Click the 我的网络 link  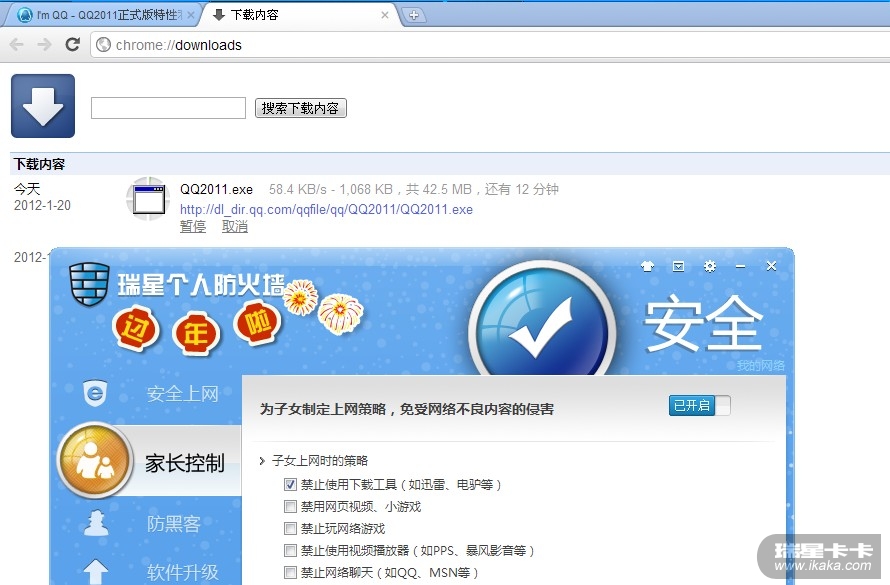click(761, 365)
